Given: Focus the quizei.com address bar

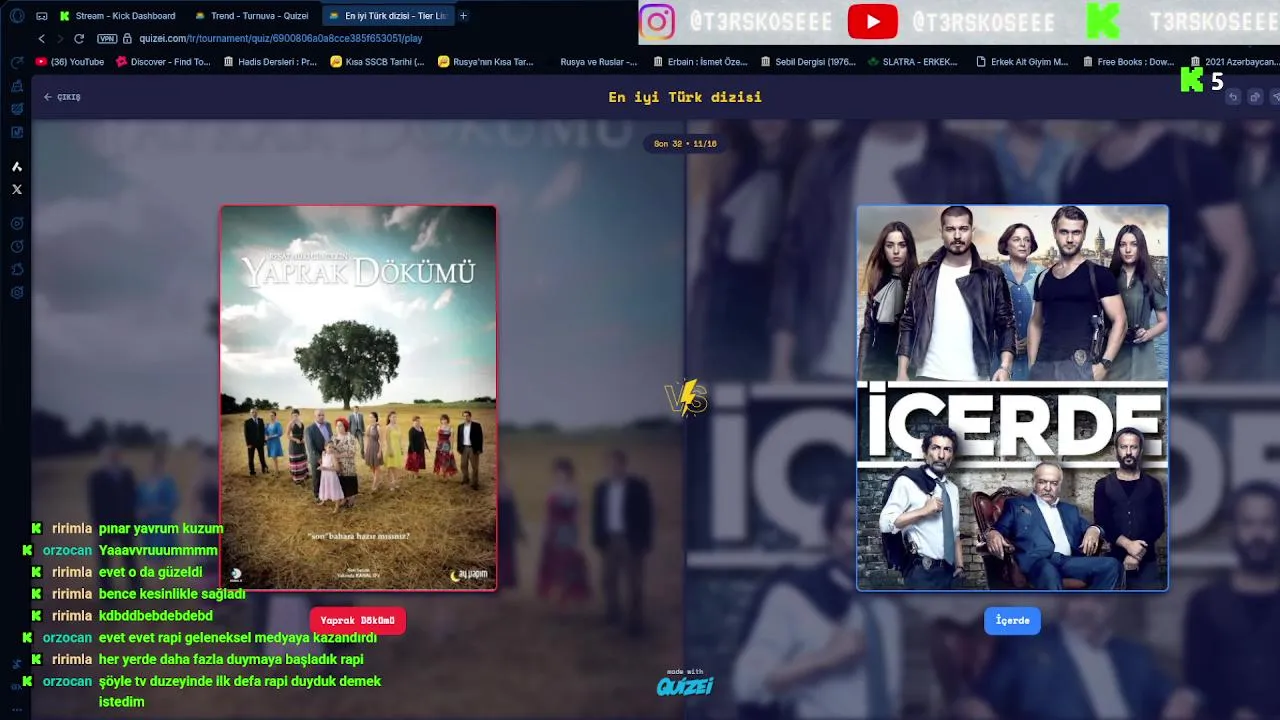Looking at the screenshot, I should tap(281, 38).
